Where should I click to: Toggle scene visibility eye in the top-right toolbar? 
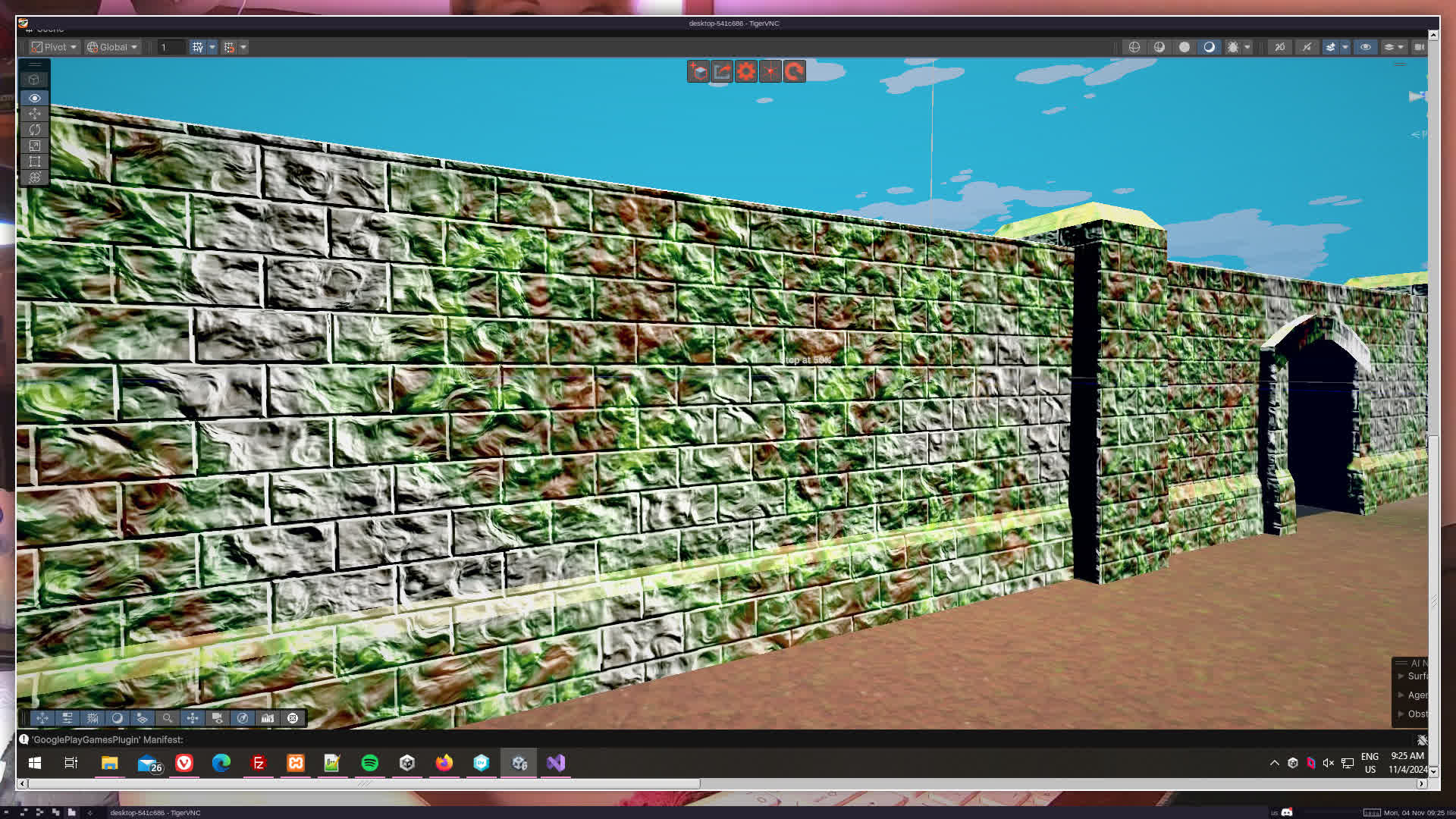(1365, 47)
